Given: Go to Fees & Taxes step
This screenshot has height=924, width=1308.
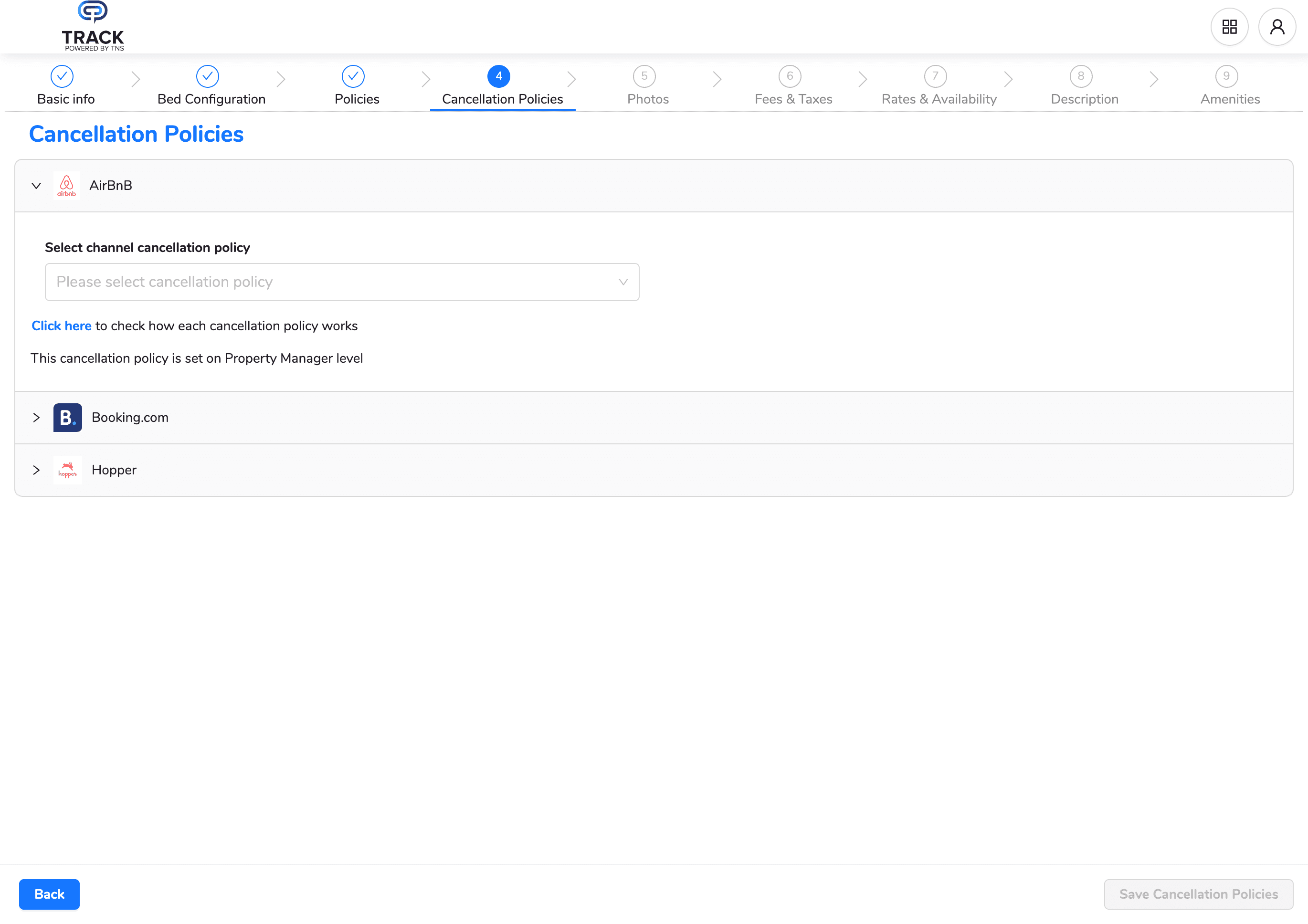Looking at the screenshot, I should [793, 99].
